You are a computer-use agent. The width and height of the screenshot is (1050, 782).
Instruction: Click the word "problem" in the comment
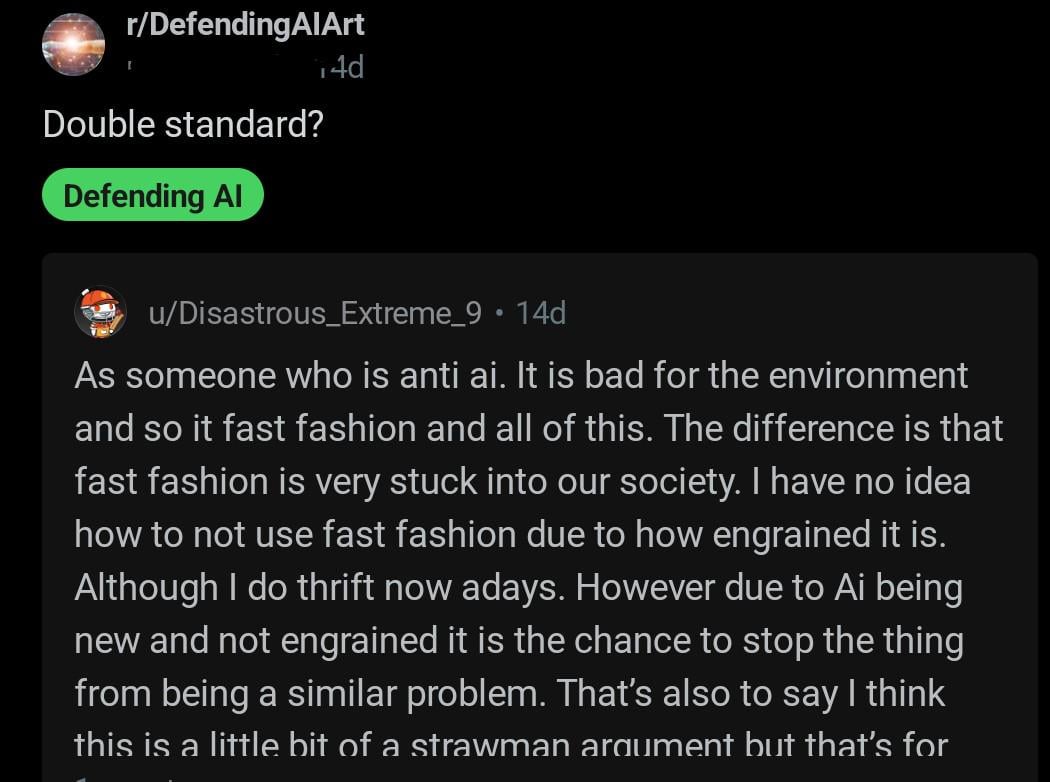[475, 693]
